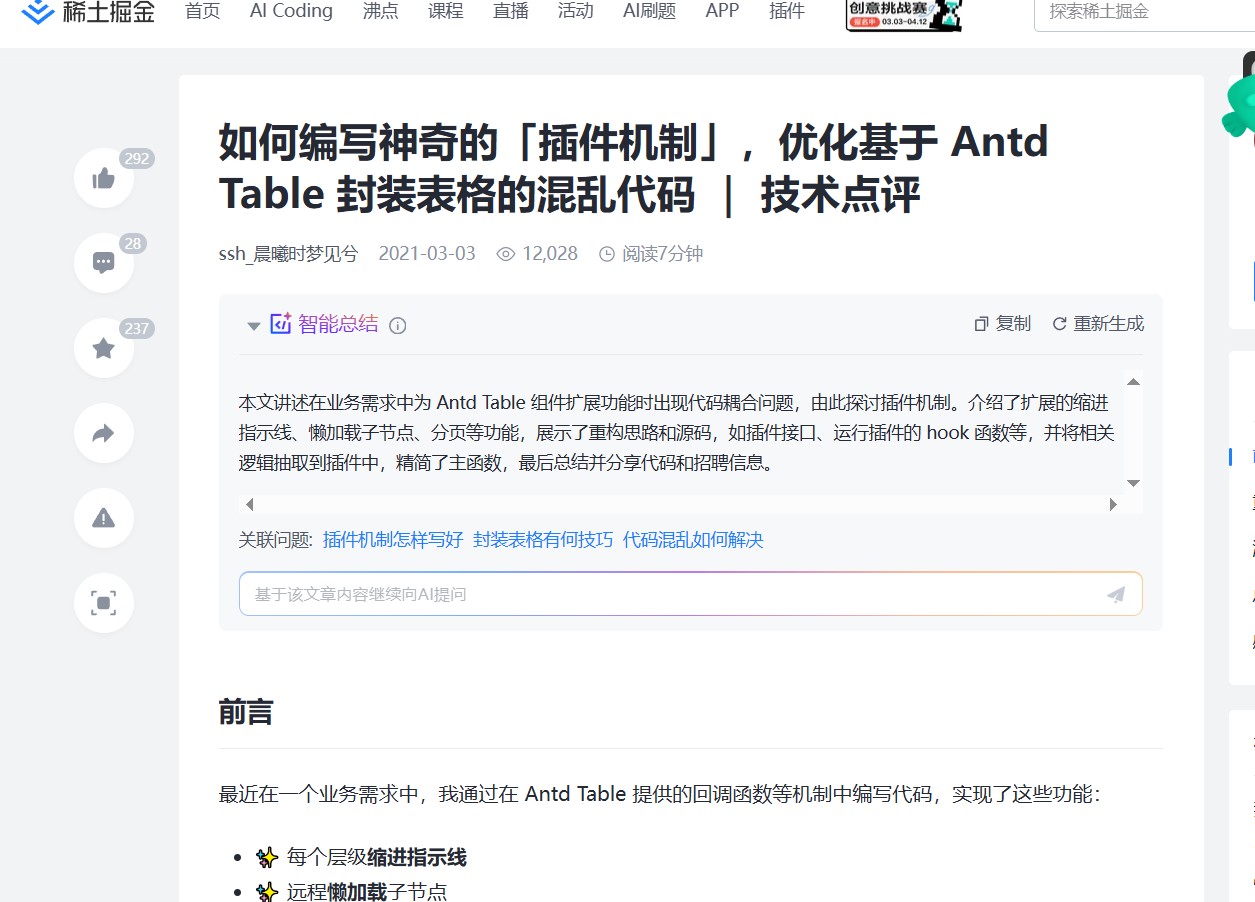Open the 首页 nav item

click(x=203, y=11)
